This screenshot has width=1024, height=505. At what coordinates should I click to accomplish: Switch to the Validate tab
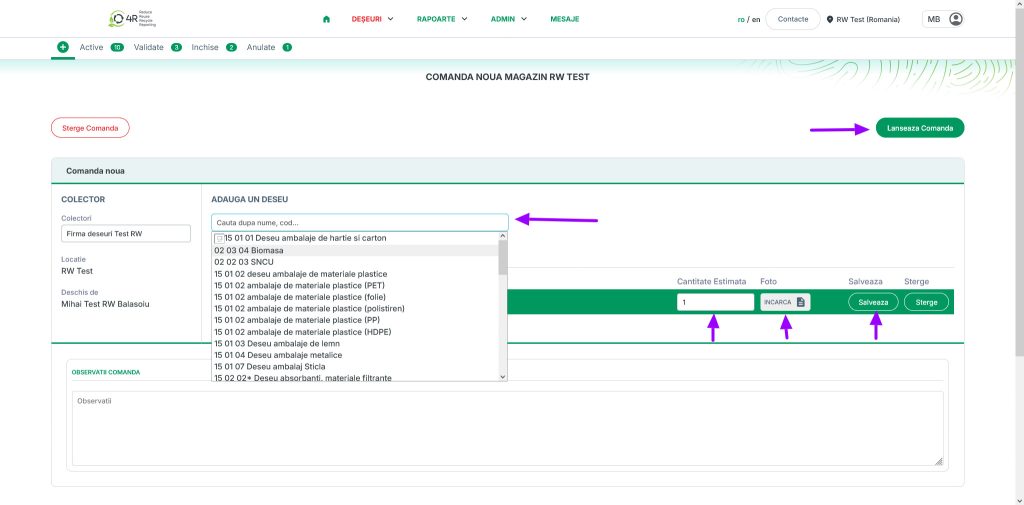click(x=148, y=47)
